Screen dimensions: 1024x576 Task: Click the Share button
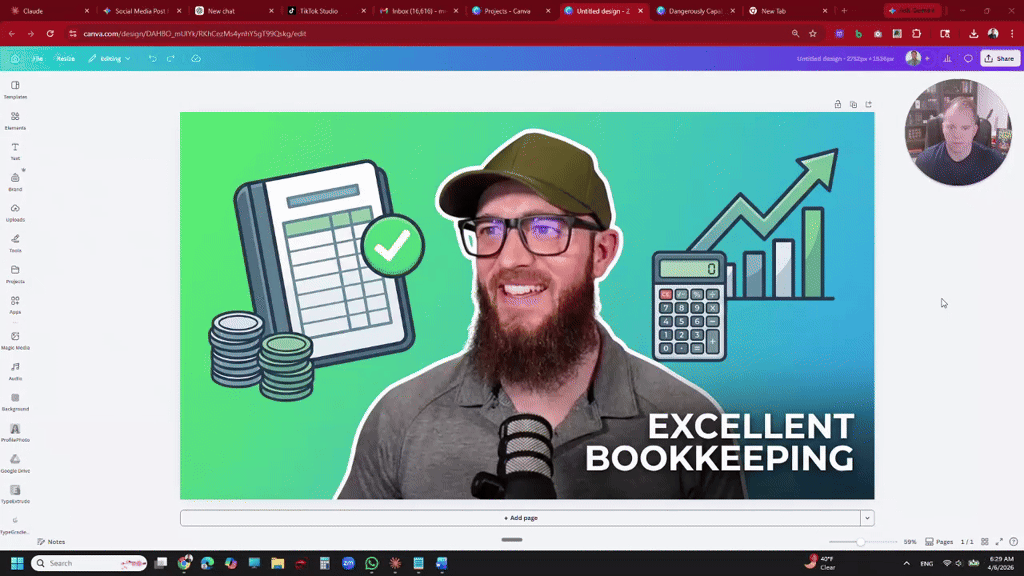pyautogui.click(x=1000, y=58)
